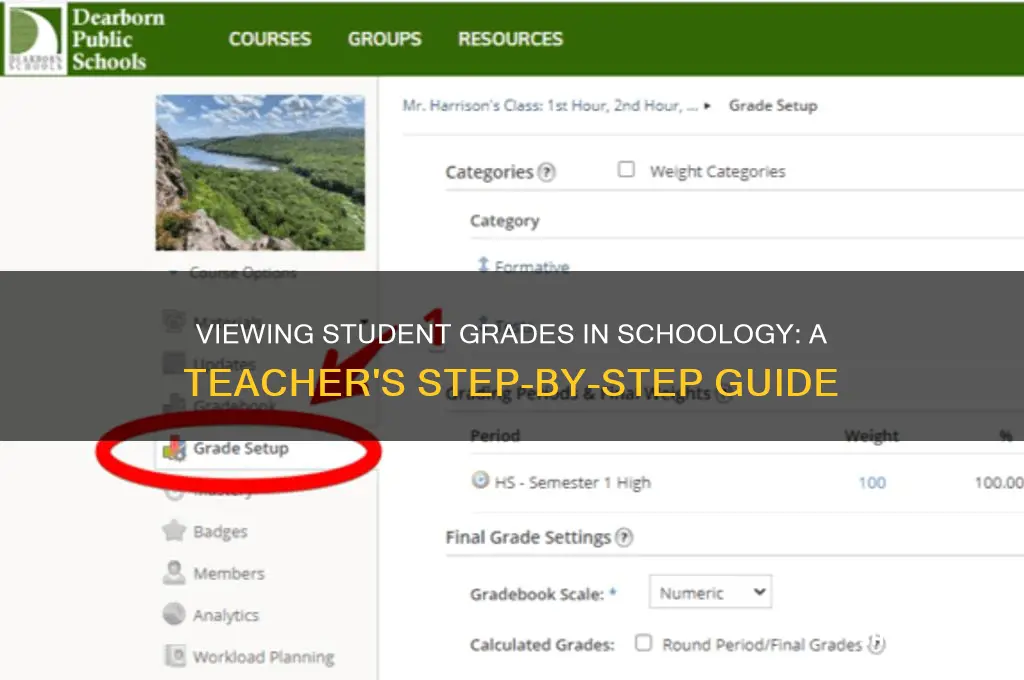The height and width of the screenshot is (680, 1024).
Task: Open the Courses menu
Action: point(270,39)
